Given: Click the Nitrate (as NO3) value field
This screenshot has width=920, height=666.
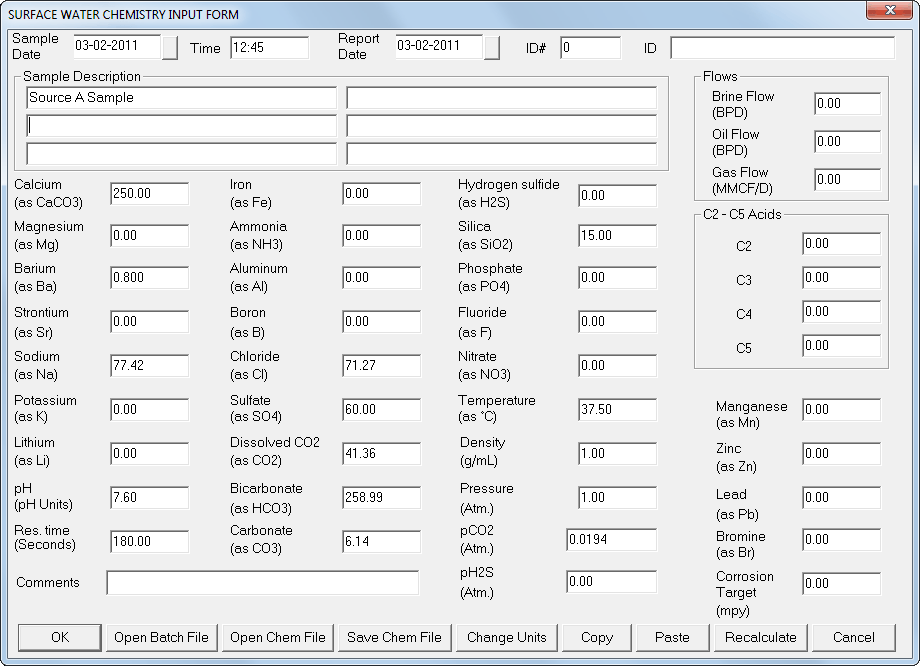Looking at the screenshot, I should (617, 366).
